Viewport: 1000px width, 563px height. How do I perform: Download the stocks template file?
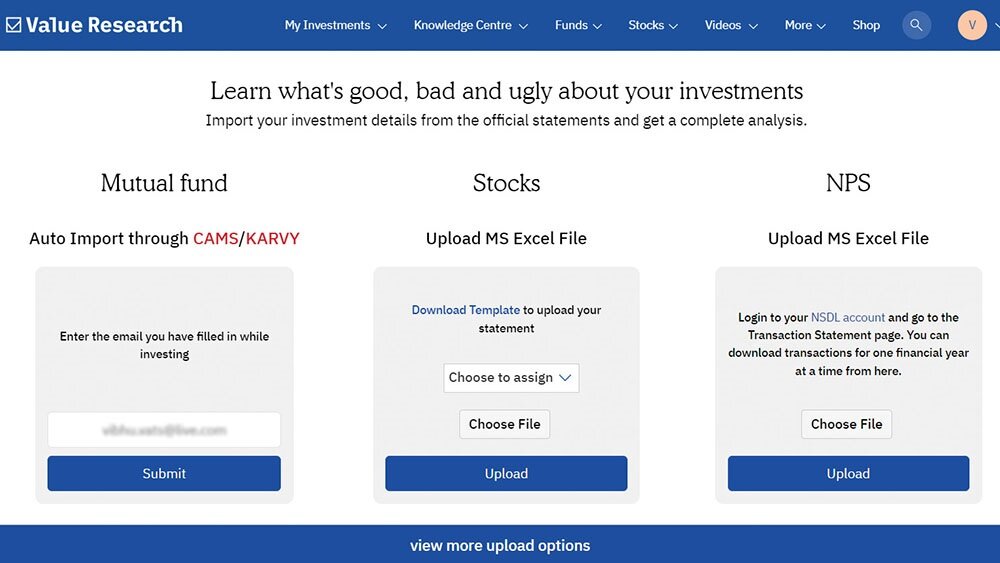(465, 310)
